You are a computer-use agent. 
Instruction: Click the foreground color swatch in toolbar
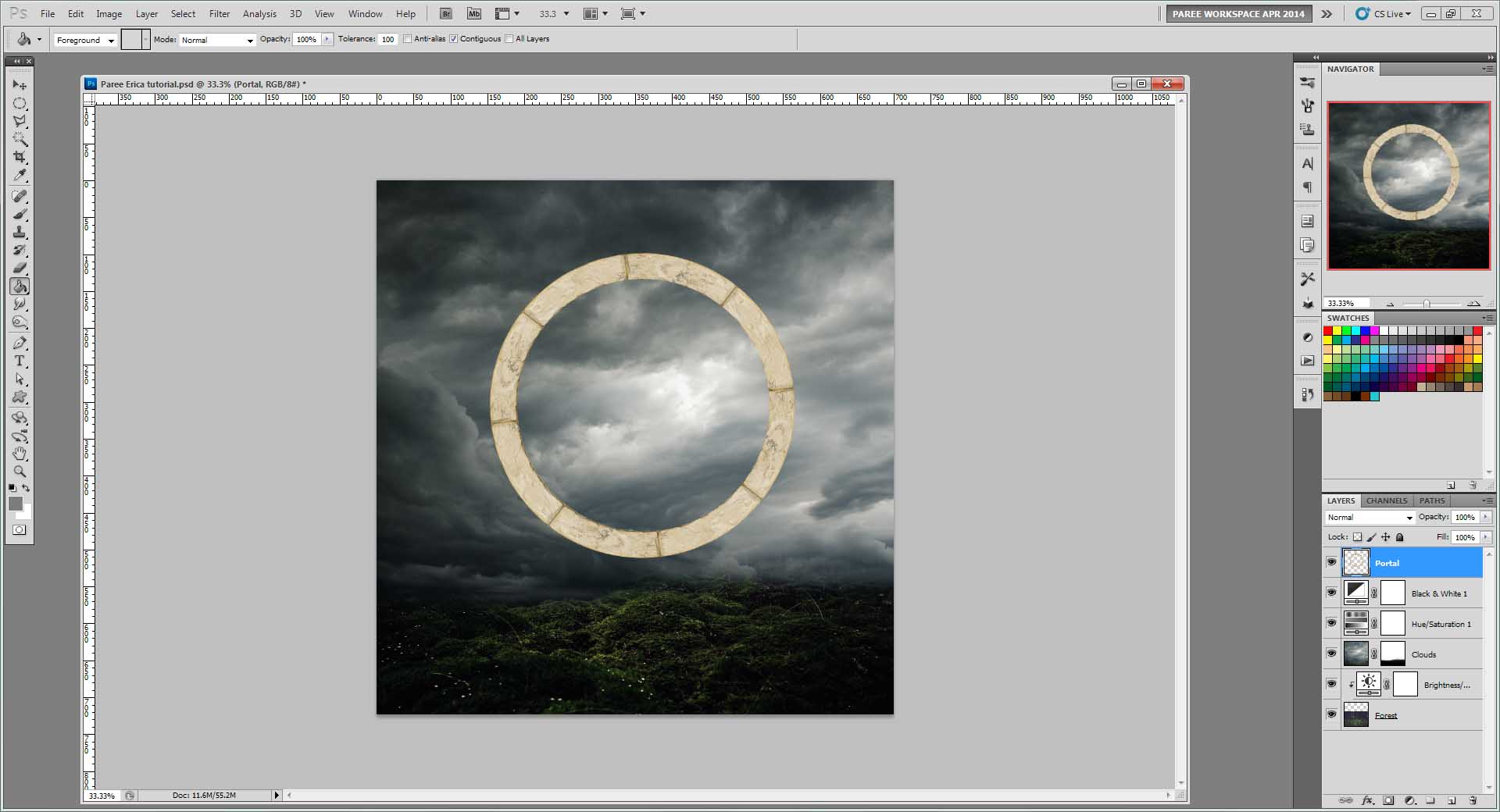point(16,504)
